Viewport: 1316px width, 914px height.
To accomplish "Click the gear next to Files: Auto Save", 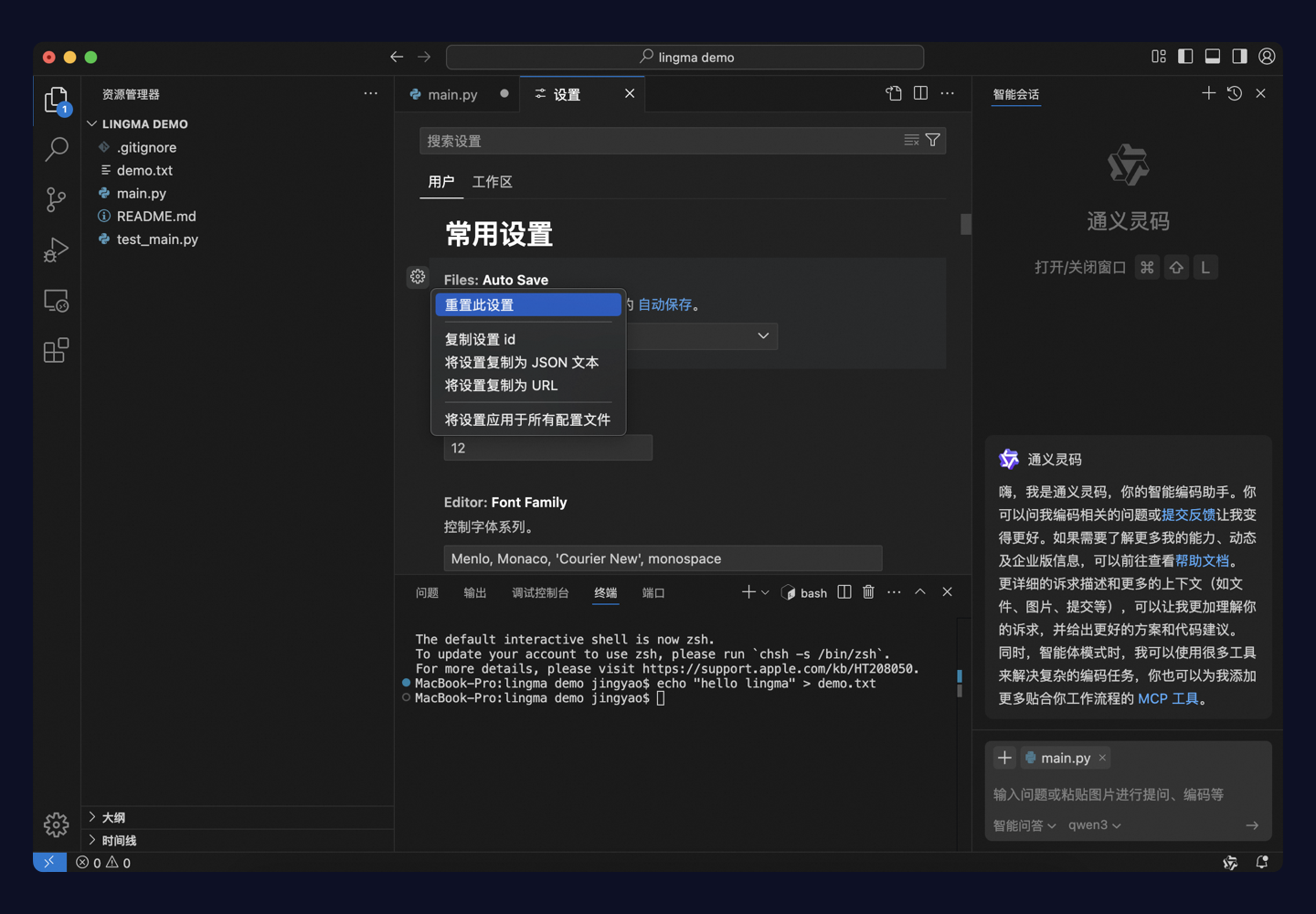I will [418, 276].
